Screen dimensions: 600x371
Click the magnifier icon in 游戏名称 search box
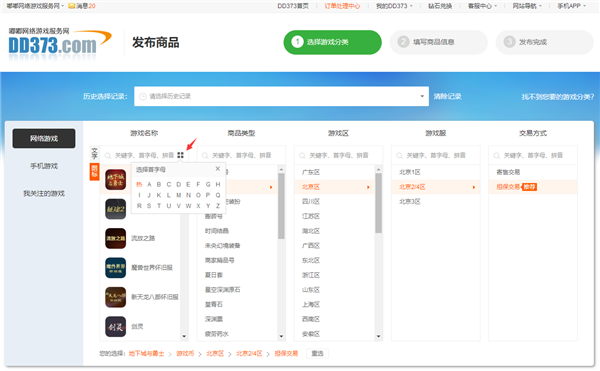tap(108, 156)
